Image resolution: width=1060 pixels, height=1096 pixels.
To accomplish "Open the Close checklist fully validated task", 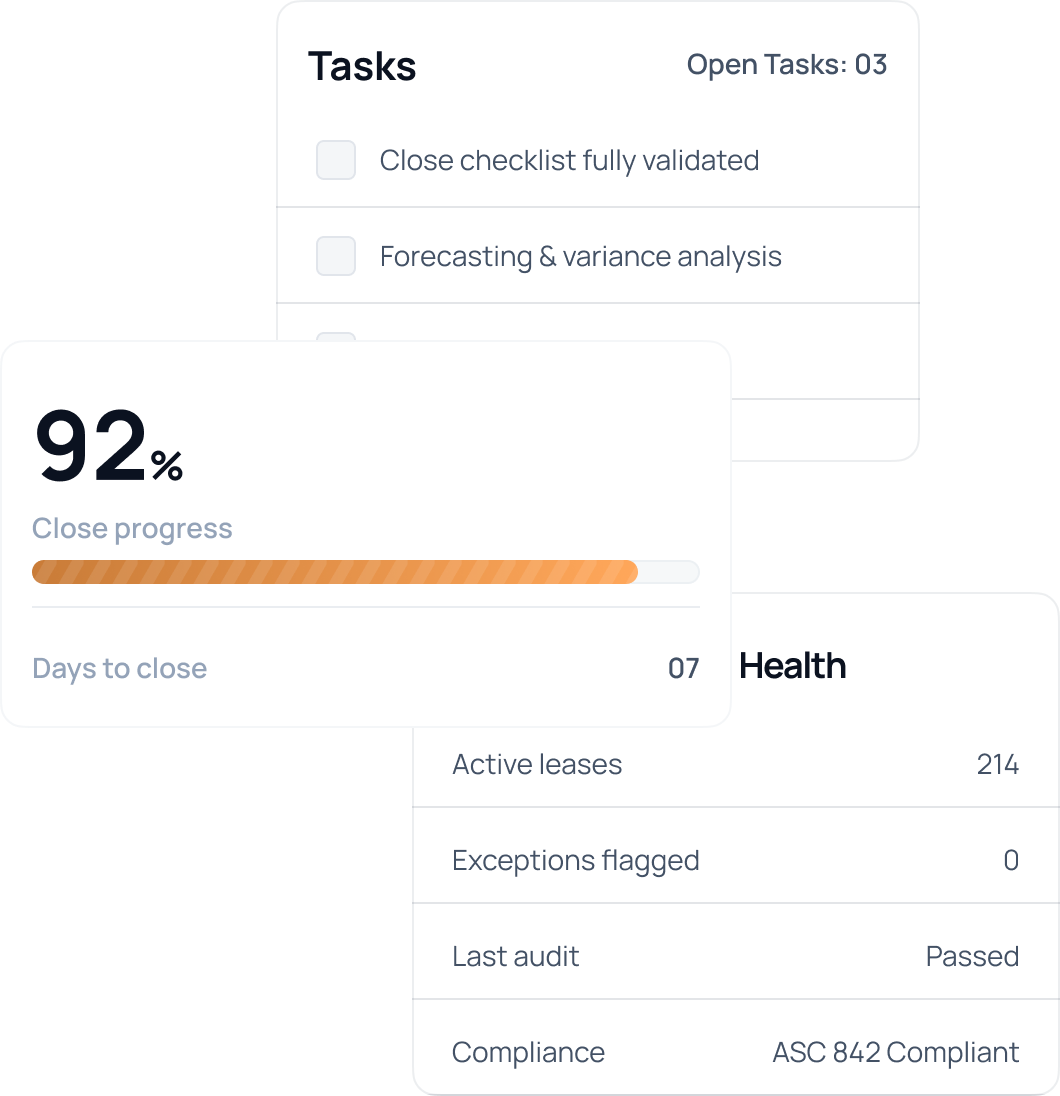I will click(x=569, y=160).
